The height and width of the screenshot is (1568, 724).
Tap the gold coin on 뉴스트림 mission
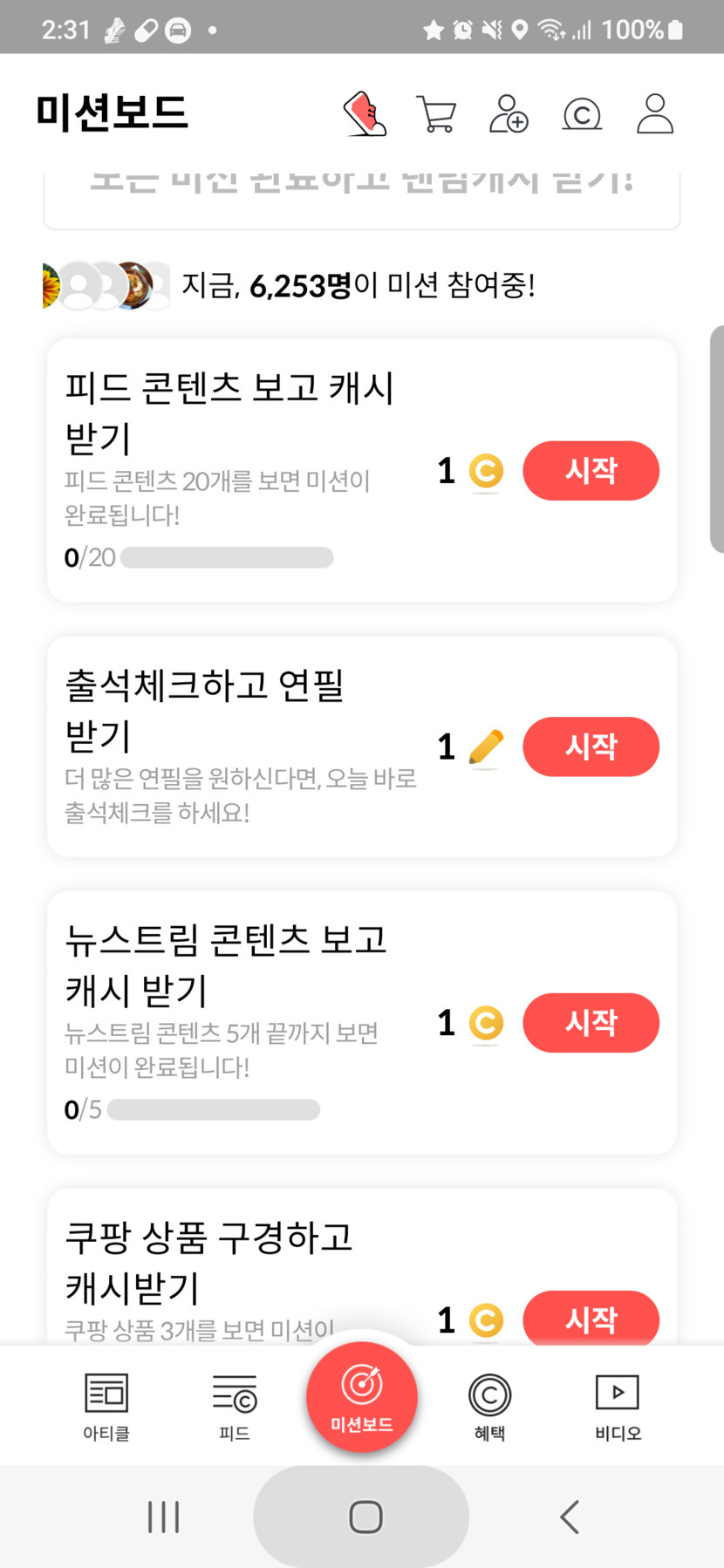coord(486,1023)
